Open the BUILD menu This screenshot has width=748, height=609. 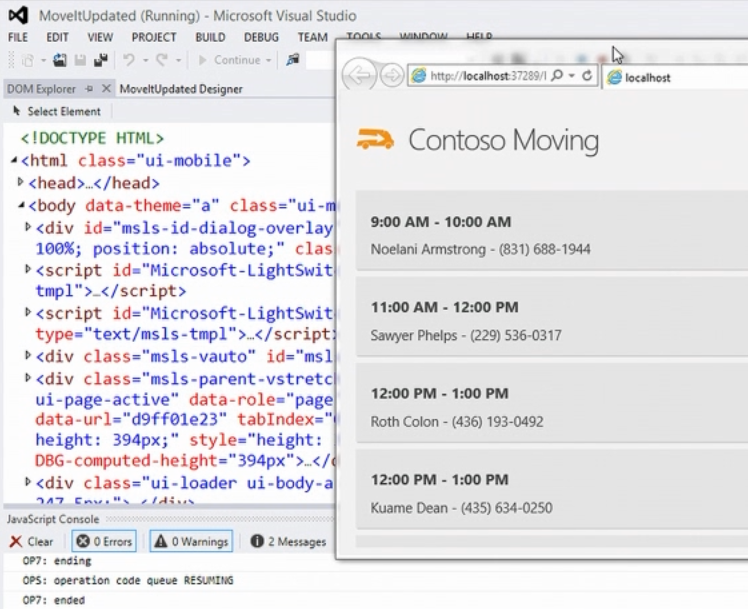pyautogui.click(x=210, y=37)
